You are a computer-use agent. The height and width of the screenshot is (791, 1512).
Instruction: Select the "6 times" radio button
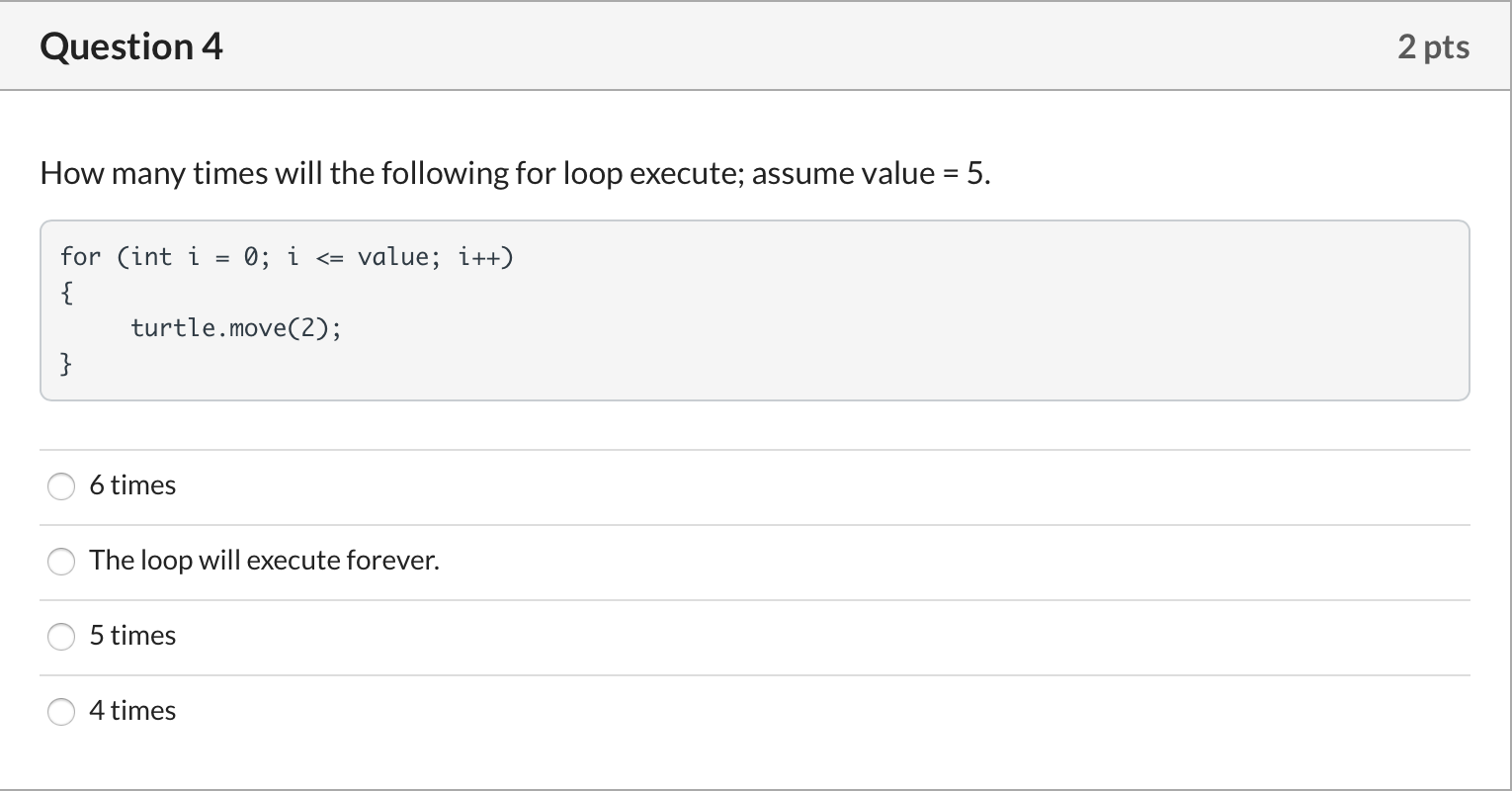click(61, 486)
